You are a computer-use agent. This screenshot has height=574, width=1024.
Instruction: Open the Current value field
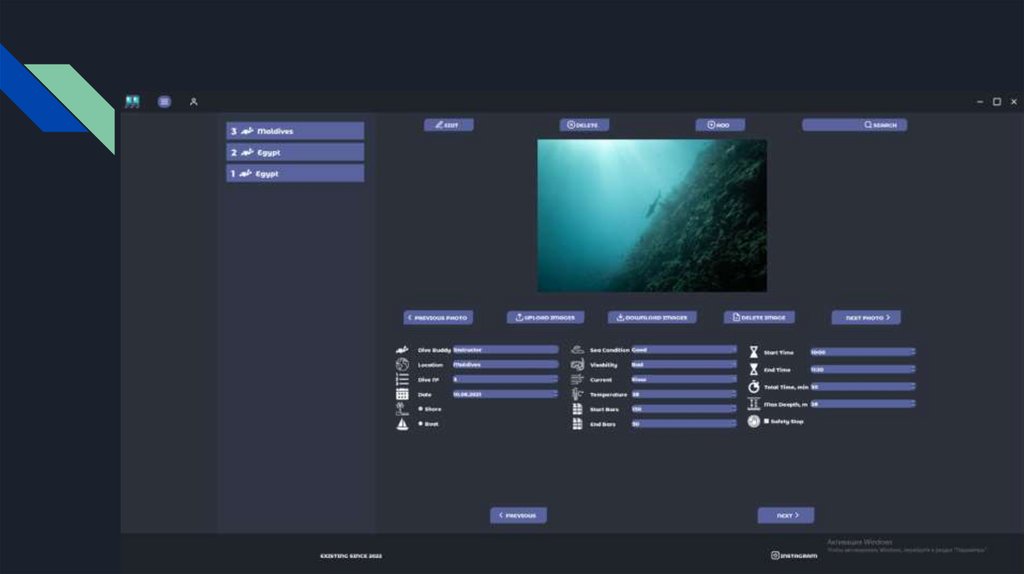(x=684, y=379)
